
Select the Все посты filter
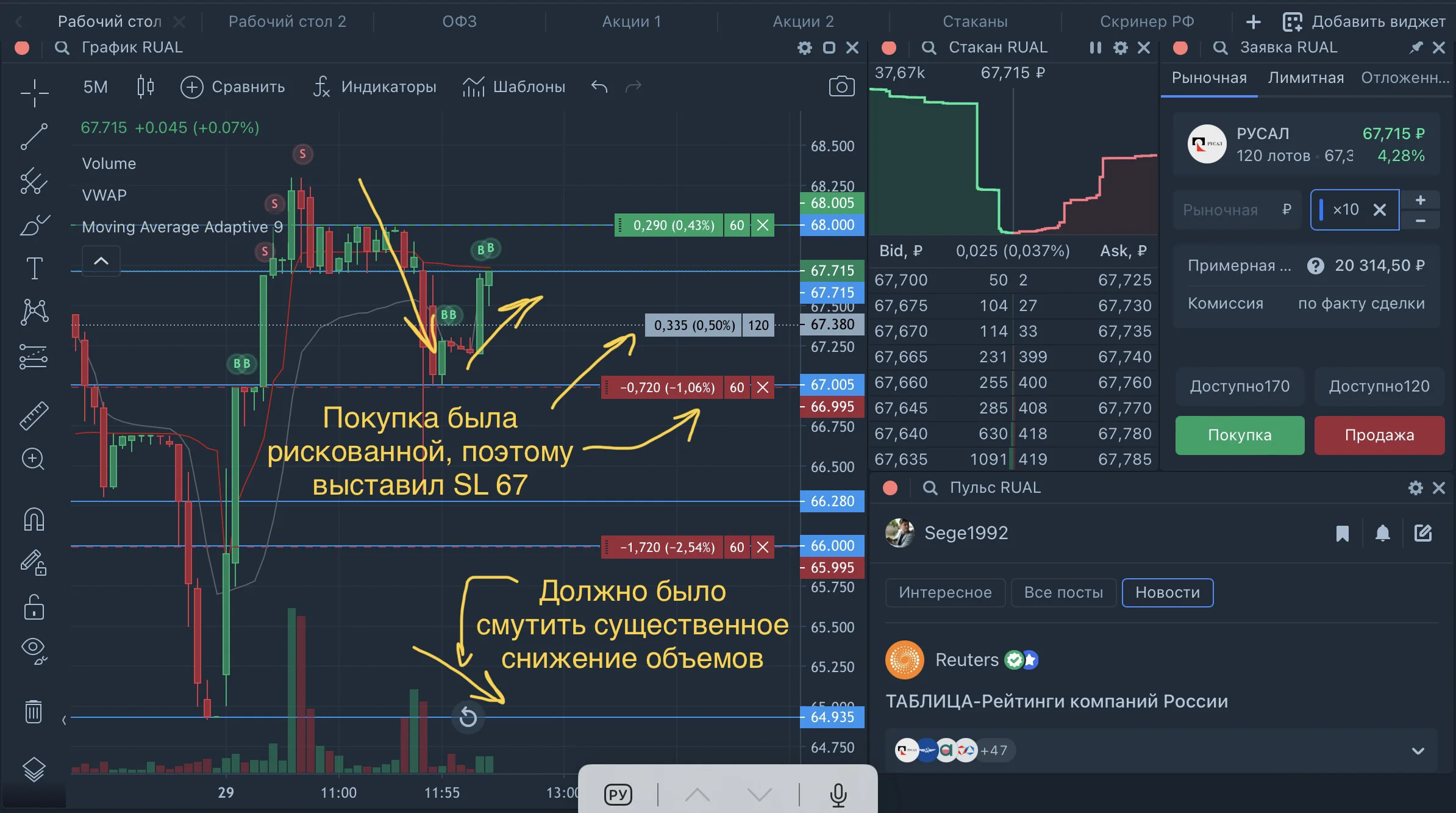[1063, 593]
